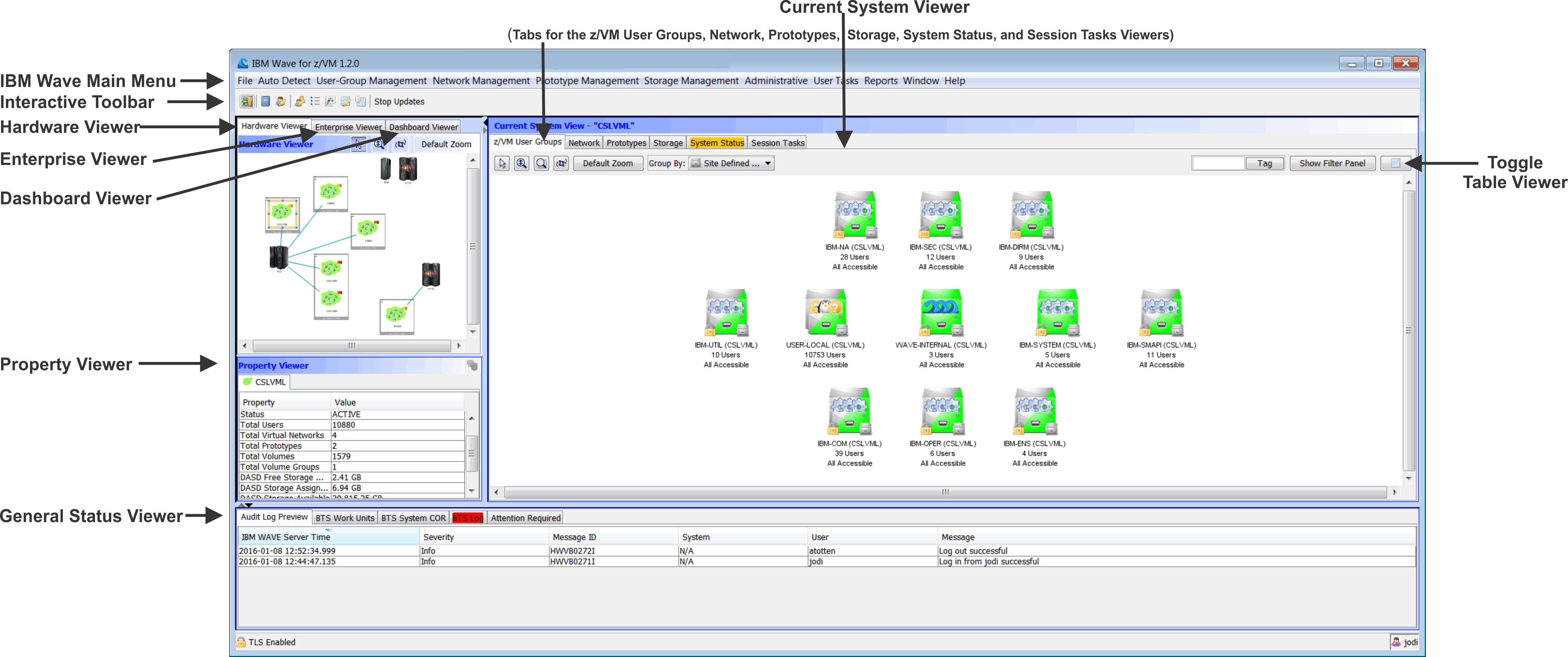
Task: Toggle the System Status highlighted tab
Action: [x=717, y=142]
